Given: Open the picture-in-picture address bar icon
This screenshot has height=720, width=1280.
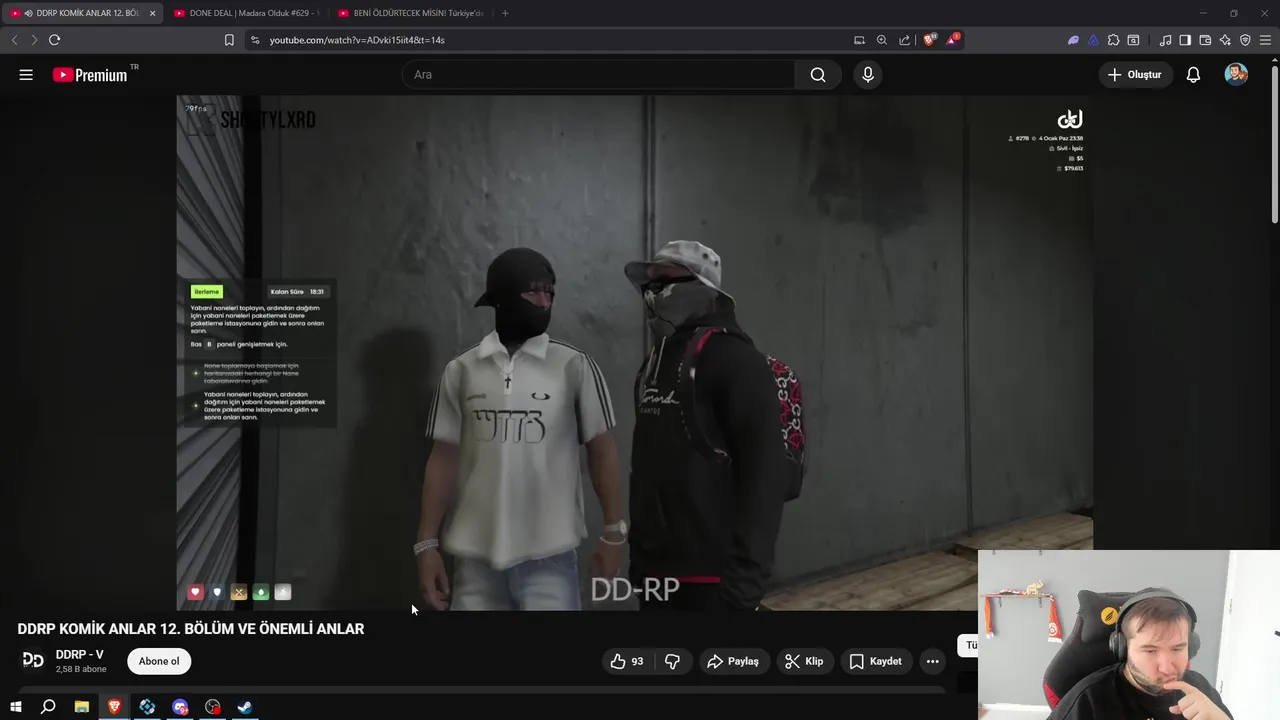Looking at the screenshot, I should point(859,40).
